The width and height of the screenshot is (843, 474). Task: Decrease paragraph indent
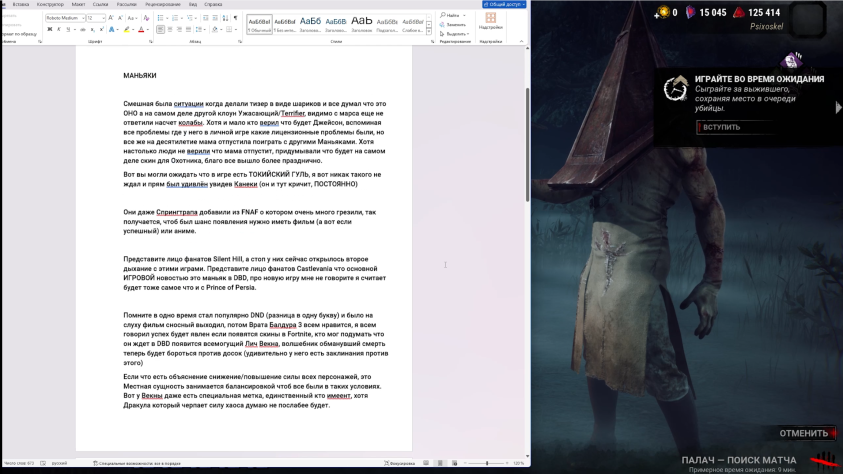(x=205, y=18)
